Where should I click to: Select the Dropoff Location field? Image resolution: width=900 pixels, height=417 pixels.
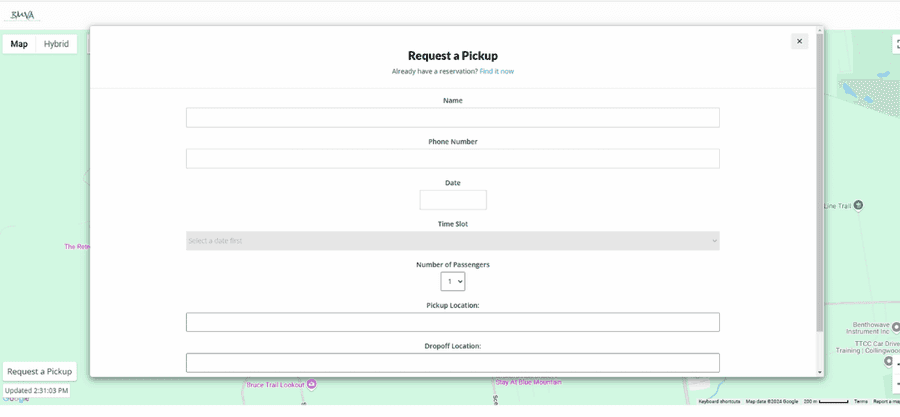452,362
